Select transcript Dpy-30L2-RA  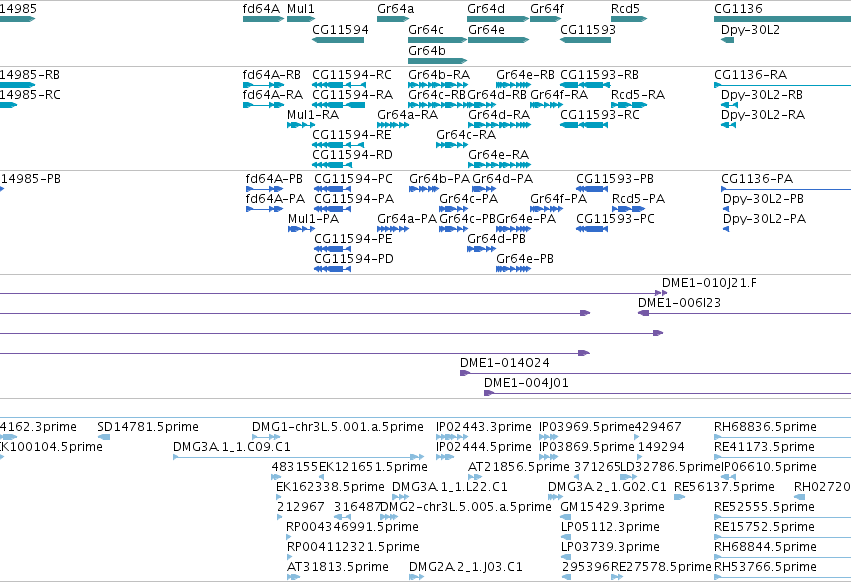tap(728, 125)
